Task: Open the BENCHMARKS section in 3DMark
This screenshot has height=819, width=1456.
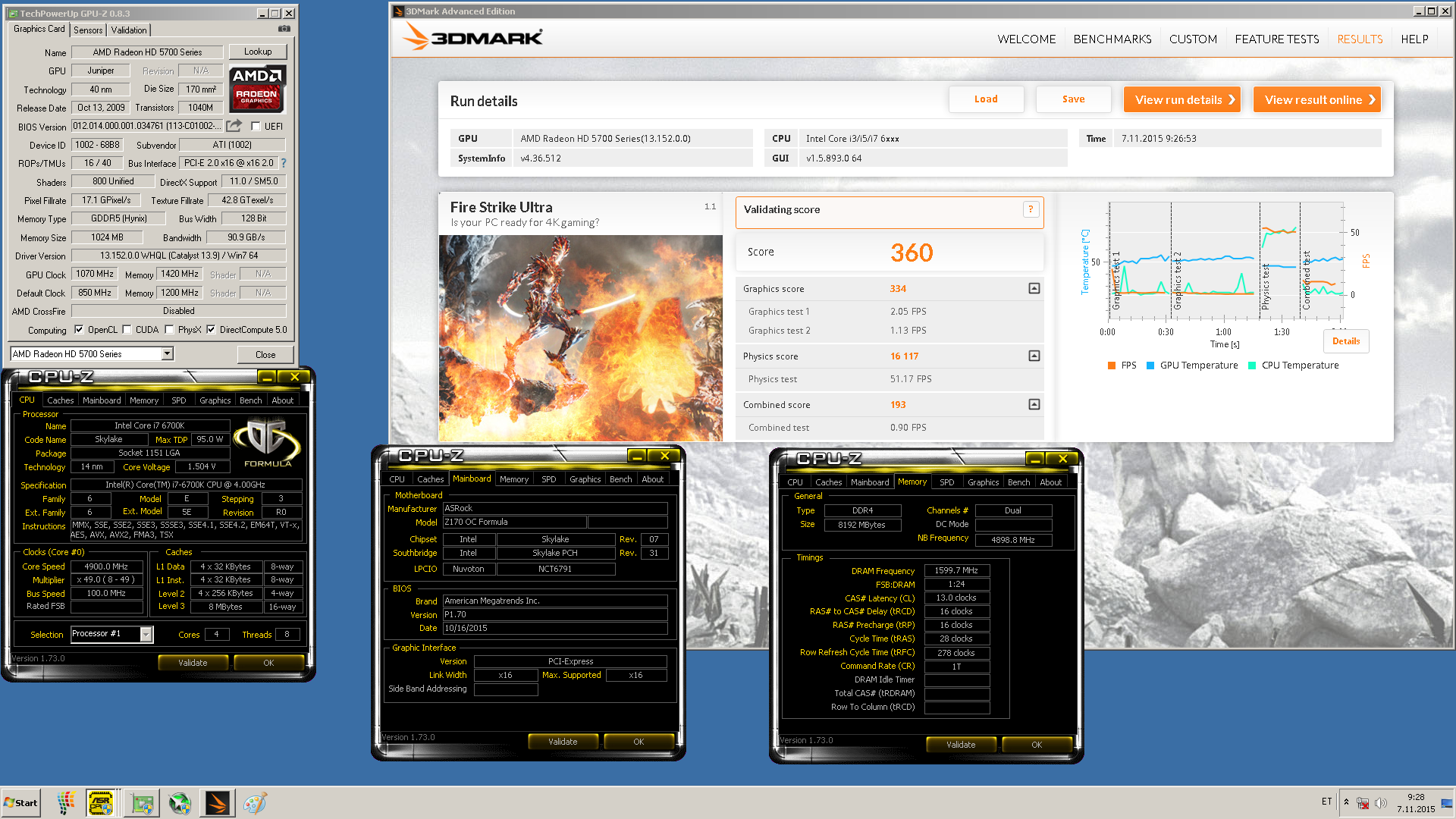Action: coord(1112,39)
